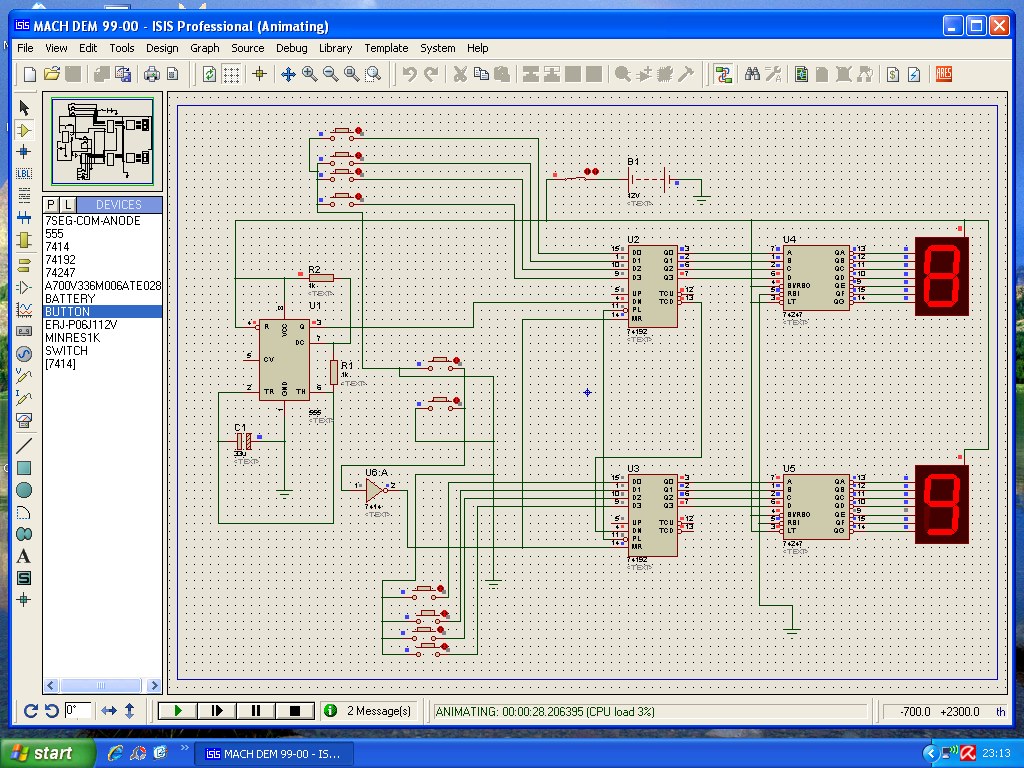Click the Open Design folder icon
Screen dimensions: 1024x768
click(51, 74)
